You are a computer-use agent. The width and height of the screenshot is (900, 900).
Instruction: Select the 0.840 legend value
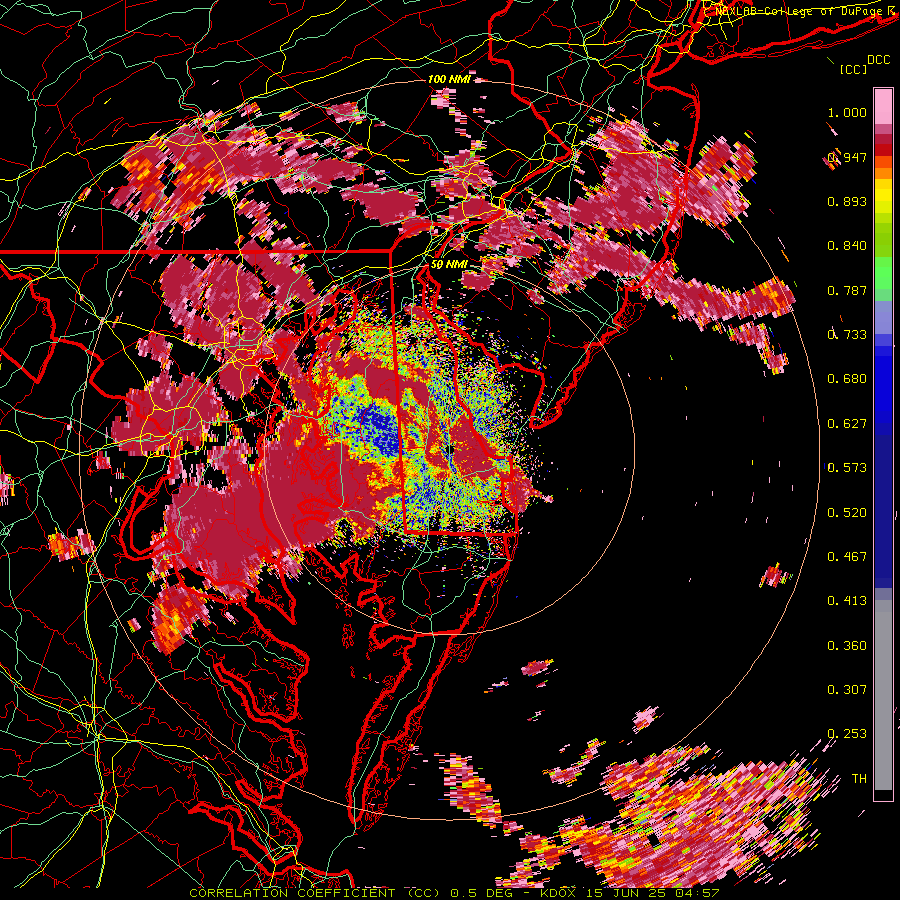click(x=847, y=246)
